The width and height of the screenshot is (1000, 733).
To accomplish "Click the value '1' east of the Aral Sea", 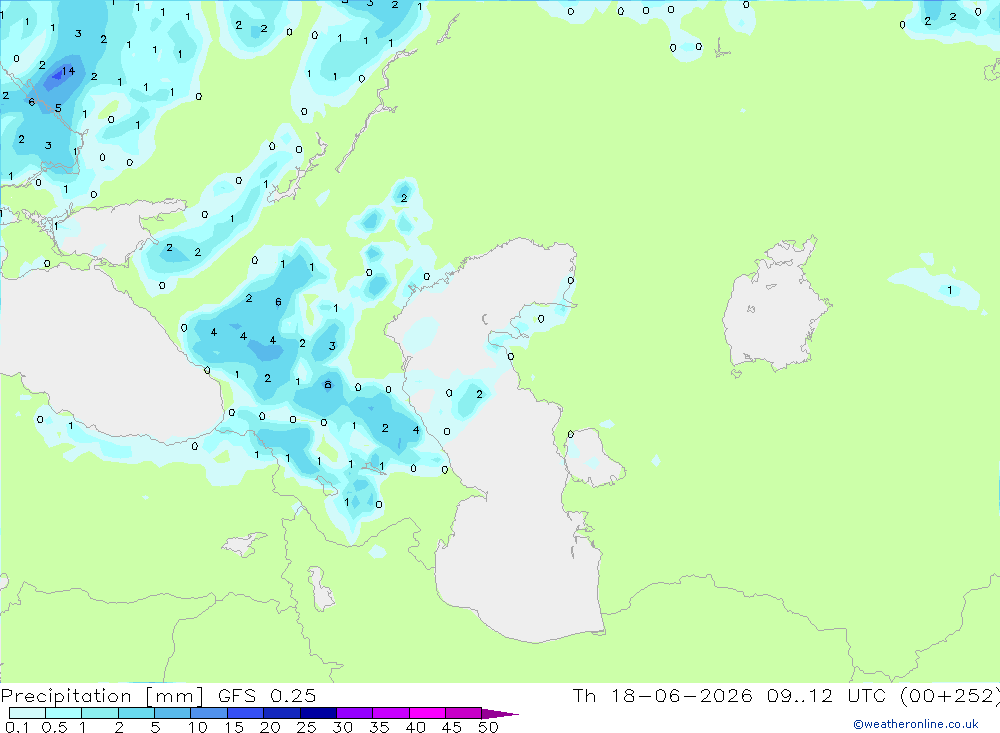I will pyautogui.click(x=950, y=290).
